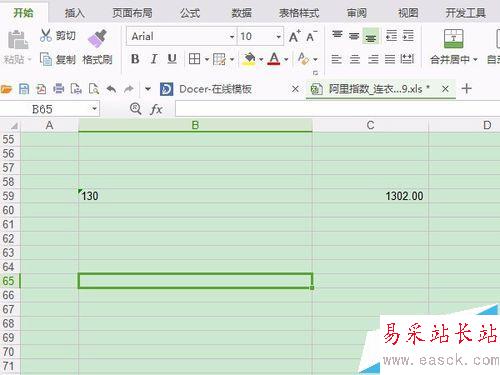500x375 pixels.
Task: Click the print preview icon
Action: 76,89
